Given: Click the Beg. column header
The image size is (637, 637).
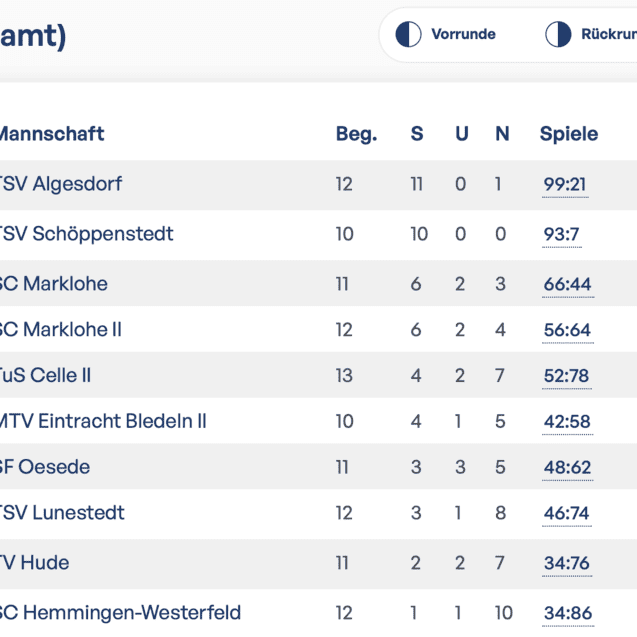Looking at the screenshot, I should pos(356,134).
